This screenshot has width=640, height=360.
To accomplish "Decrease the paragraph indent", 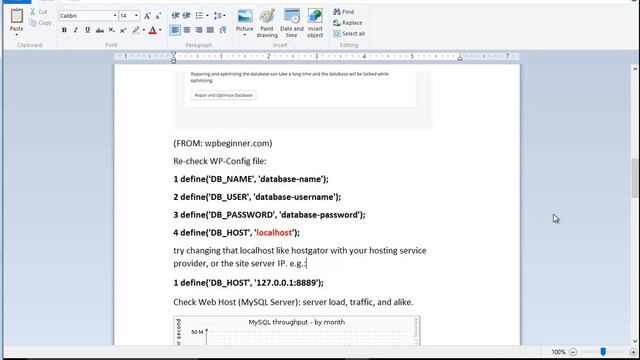I will [x=175, y=16].
